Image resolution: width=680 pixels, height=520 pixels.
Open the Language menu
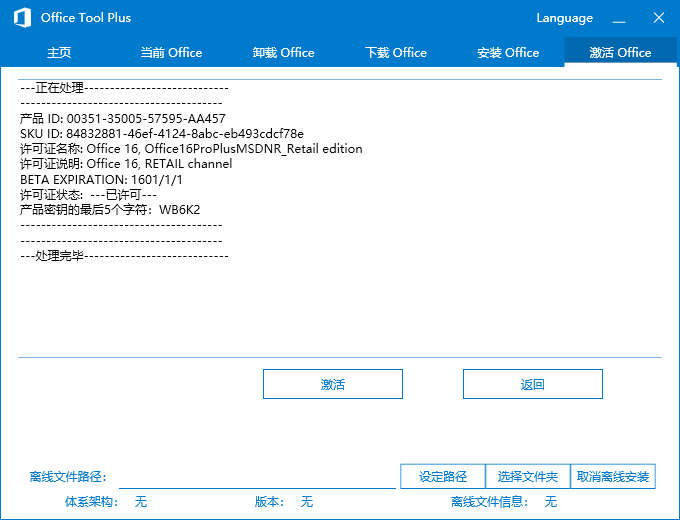pyautogui.click(x=564, y=18)
